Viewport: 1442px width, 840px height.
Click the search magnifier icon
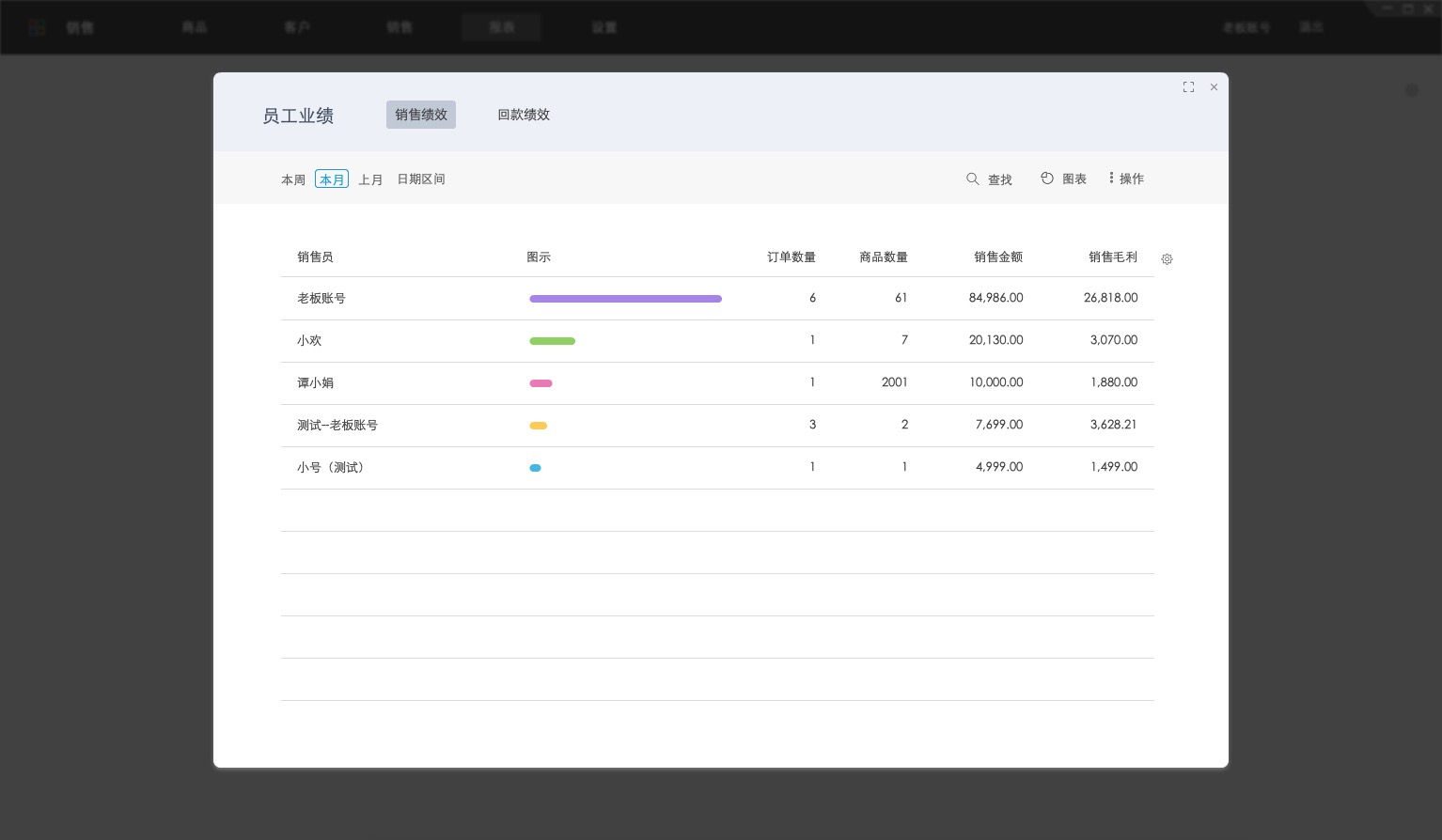pos(973,179)
